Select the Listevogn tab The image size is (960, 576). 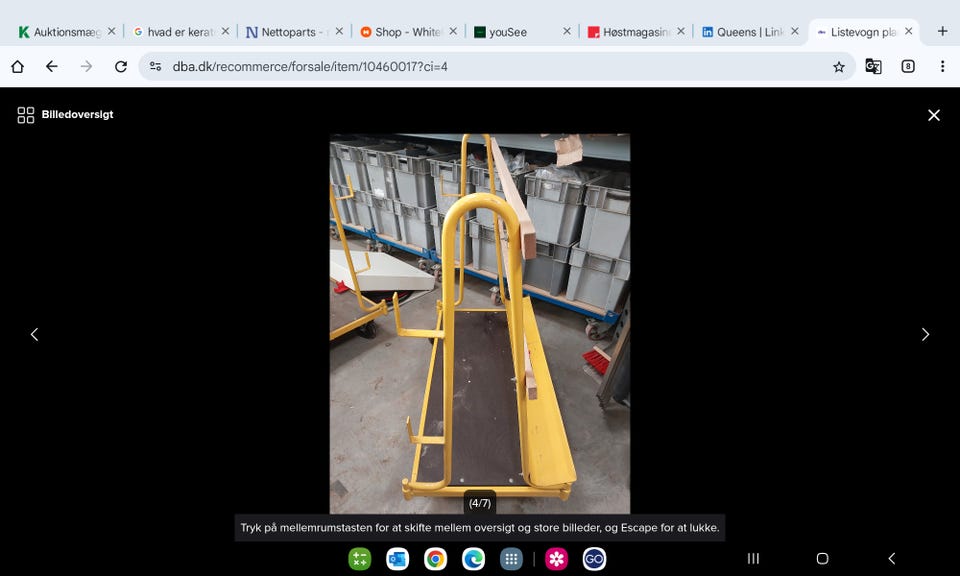click(856, 32)
